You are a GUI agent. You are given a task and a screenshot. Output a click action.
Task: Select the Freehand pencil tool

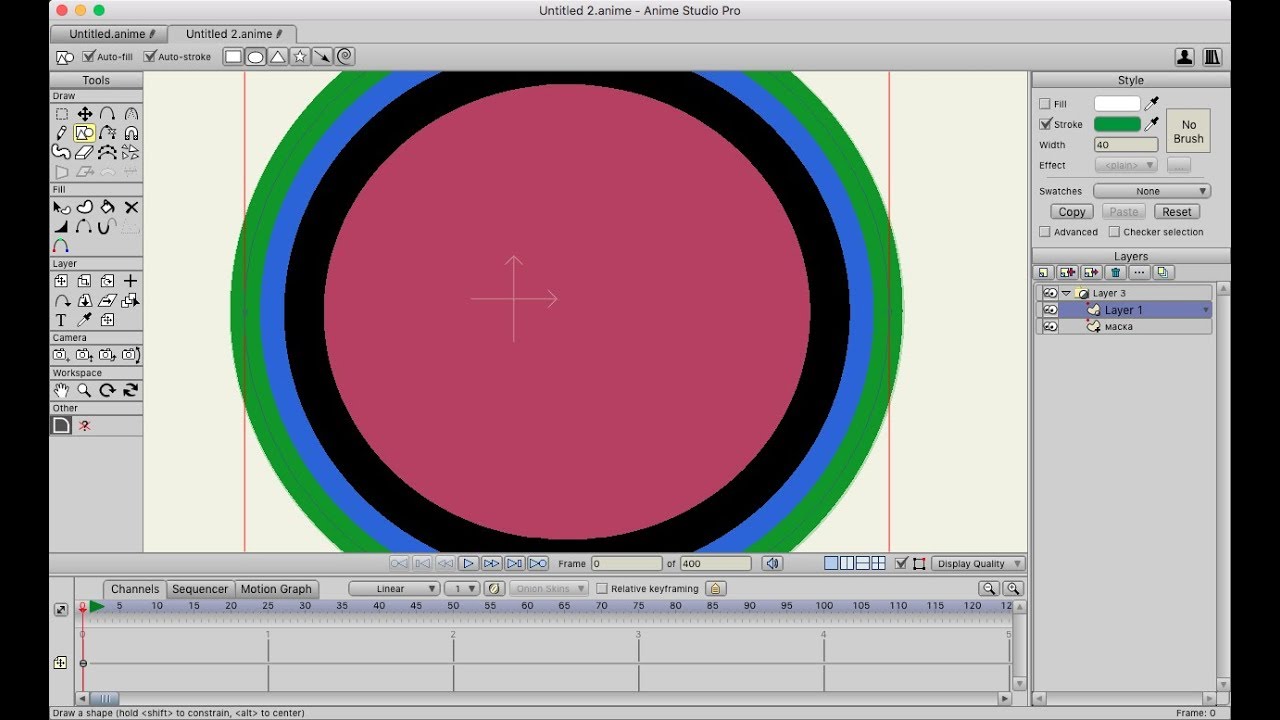(x=62, y=133)
